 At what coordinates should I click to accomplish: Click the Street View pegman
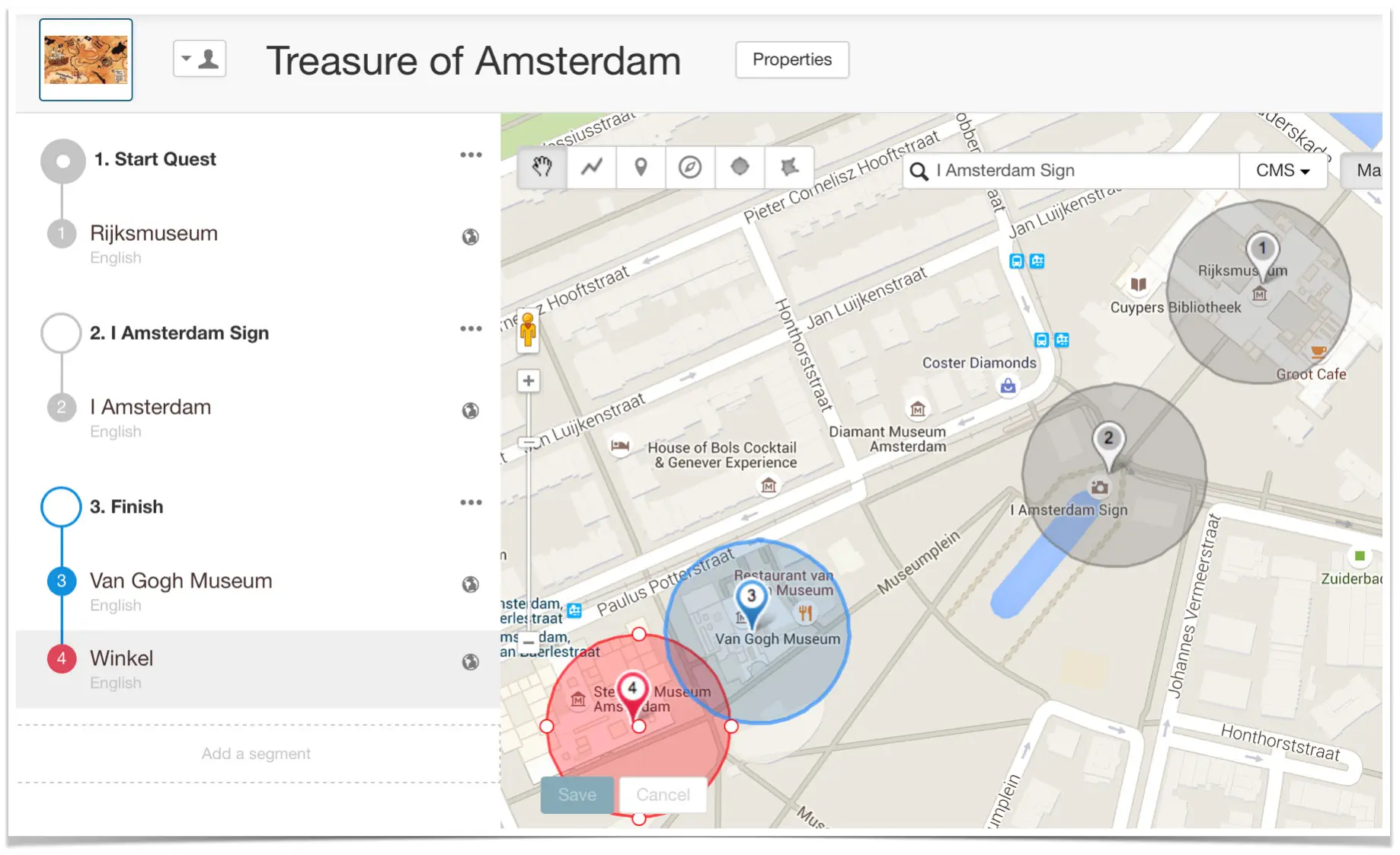coord(528,330)
